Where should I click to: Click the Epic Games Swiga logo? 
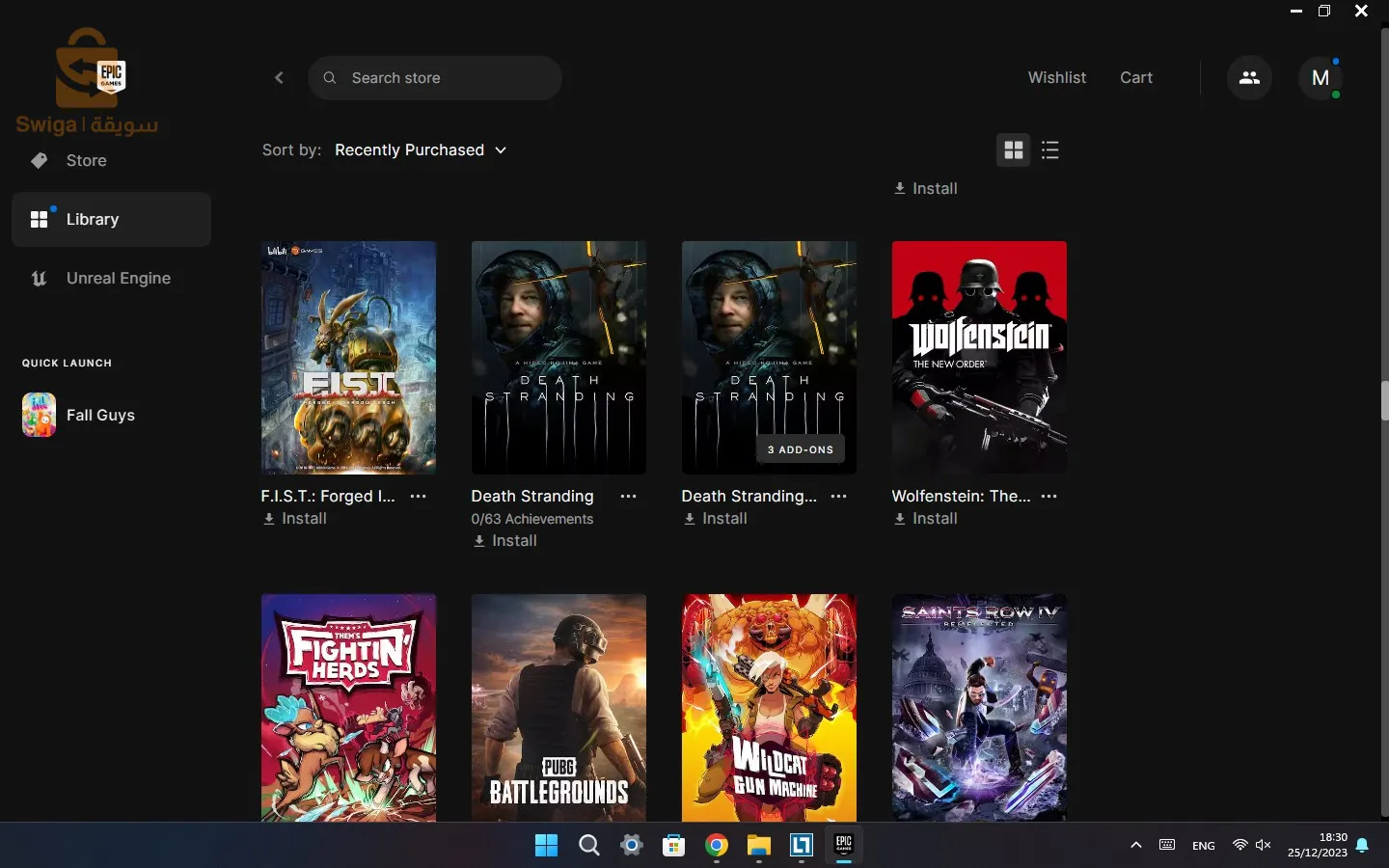[x=88, y=82]
